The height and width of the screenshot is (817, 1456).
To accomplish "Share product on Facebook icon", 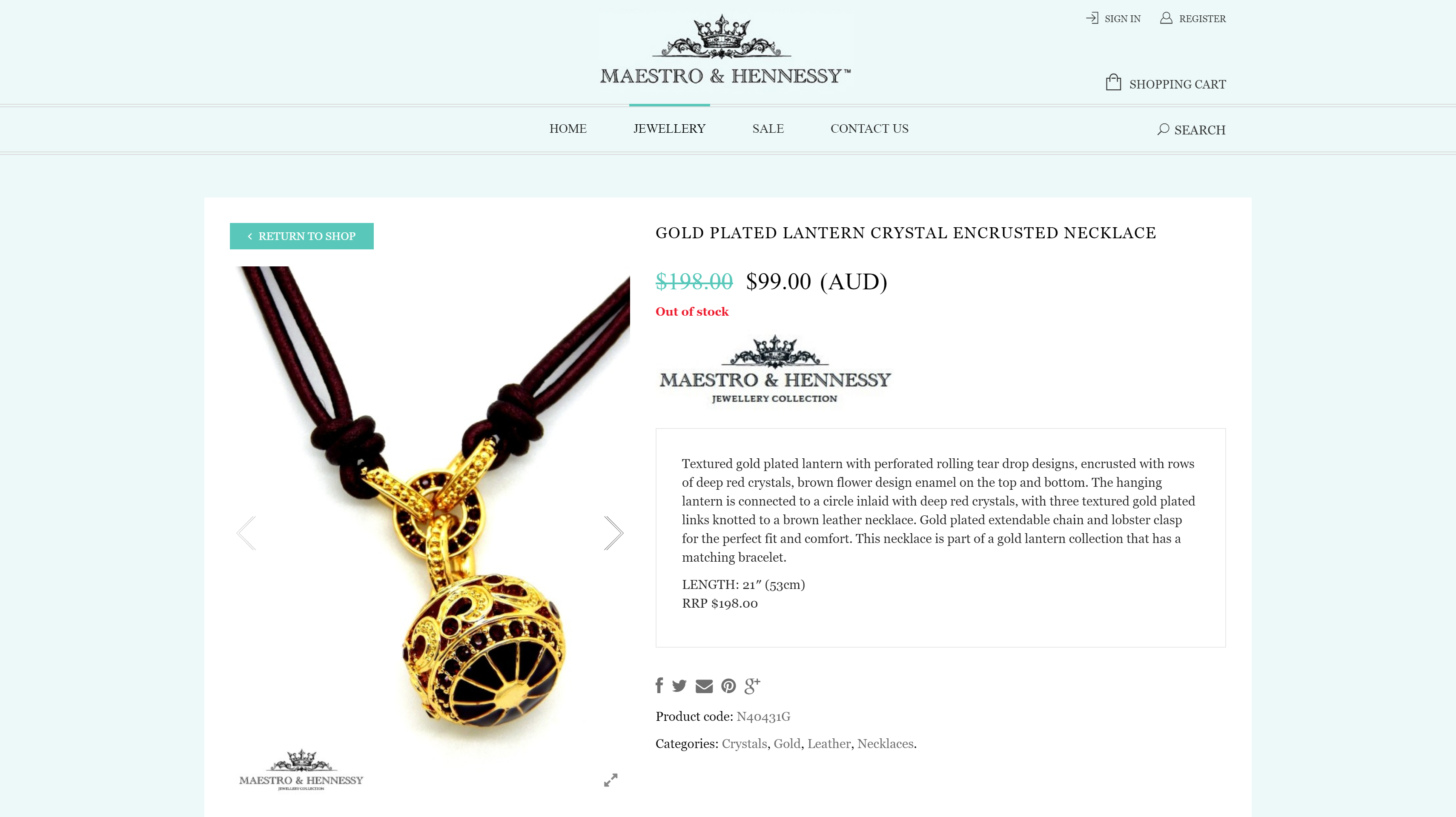I will [659, 686].
